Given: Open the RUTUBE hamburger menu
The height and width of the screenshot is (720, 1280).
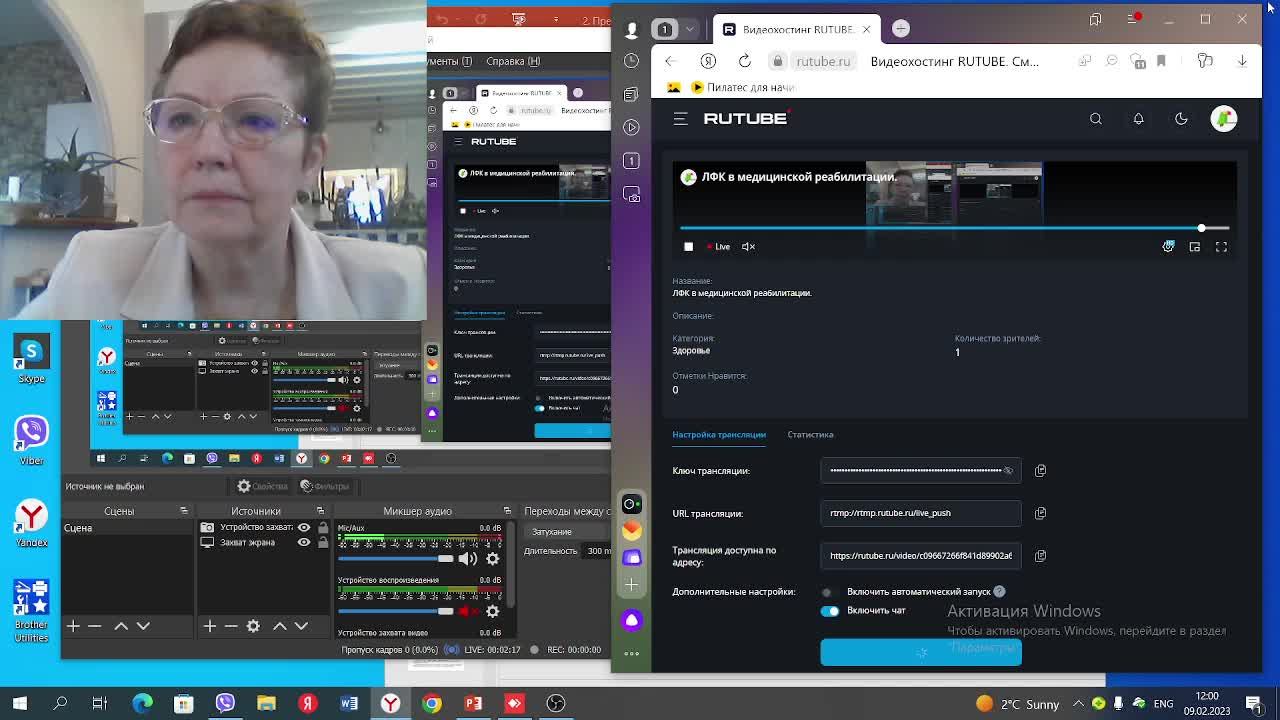Looking at the screenshot, I should pyautogui.click(x=680, y=118).
